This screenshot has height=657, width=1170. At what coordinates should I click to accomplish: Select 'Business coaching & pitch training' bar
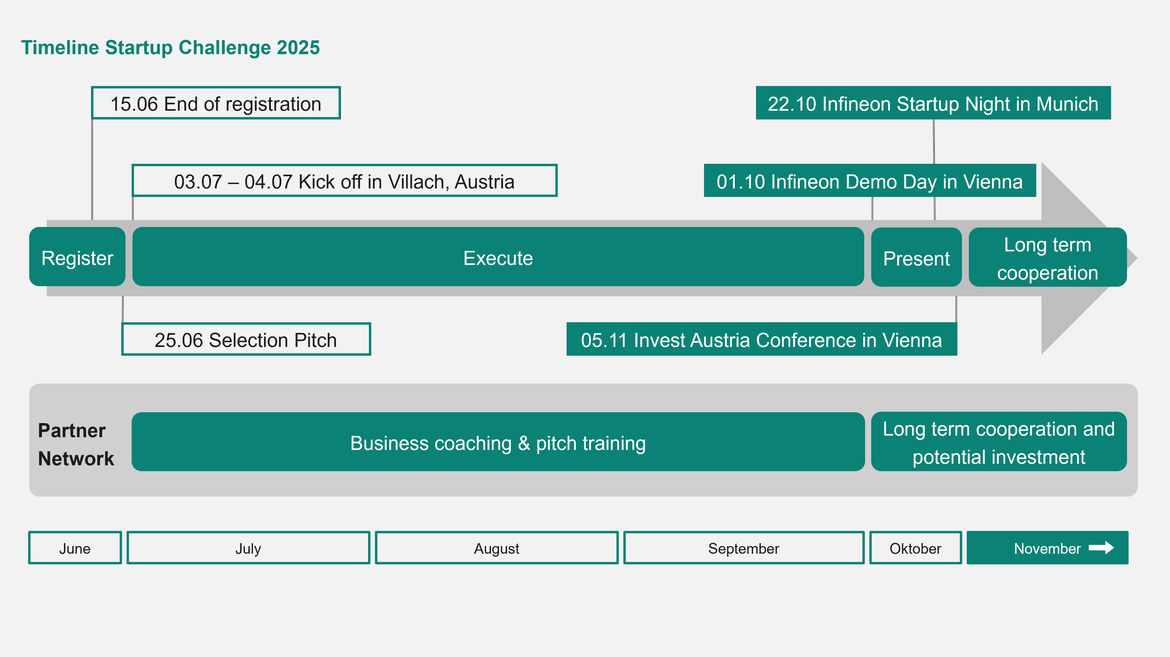point(498,442)
